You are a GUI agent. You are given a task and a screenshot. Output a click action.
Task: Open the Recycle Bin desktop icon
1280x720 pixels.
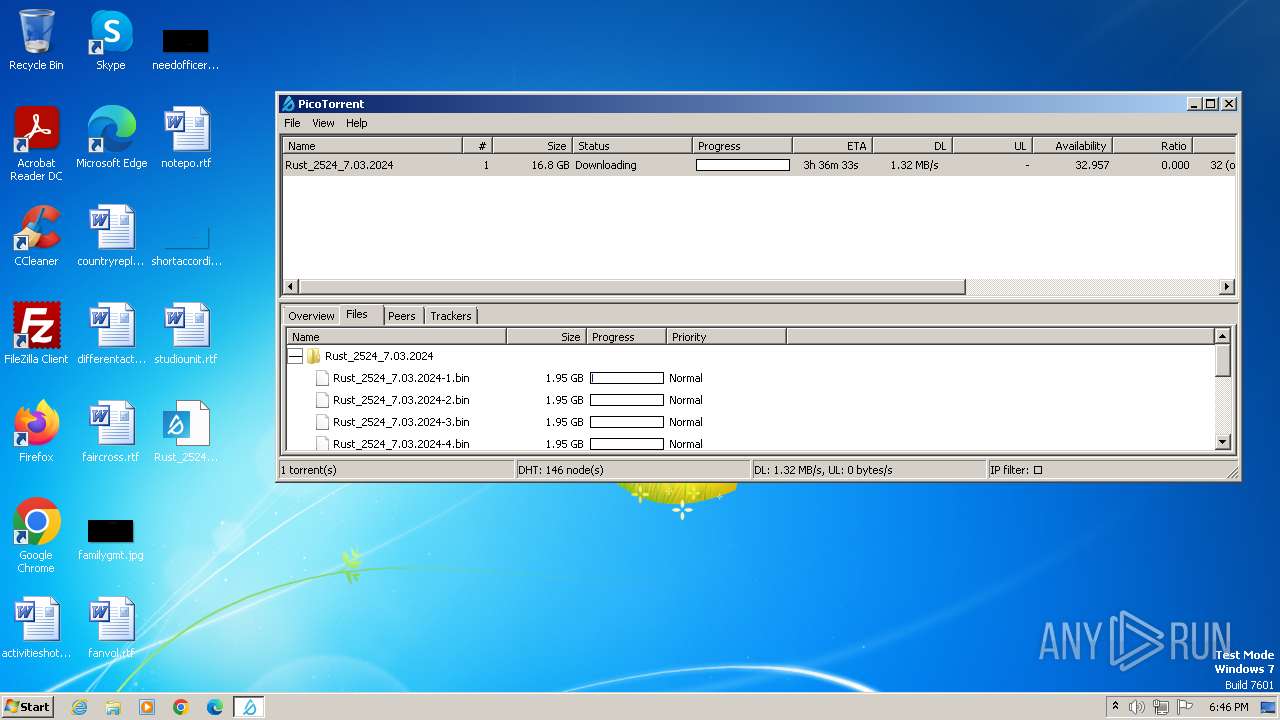(36, 40)
